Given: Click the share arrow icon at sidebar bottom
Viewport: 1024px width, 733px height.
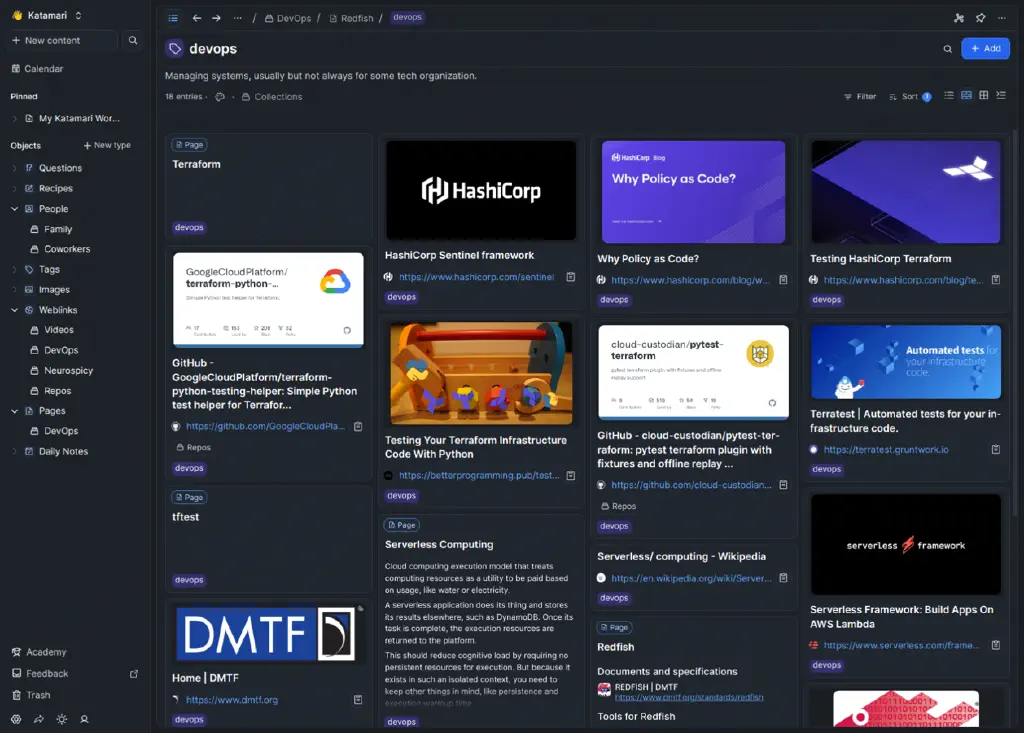Looking at the screenshot, I should [39, 719].
